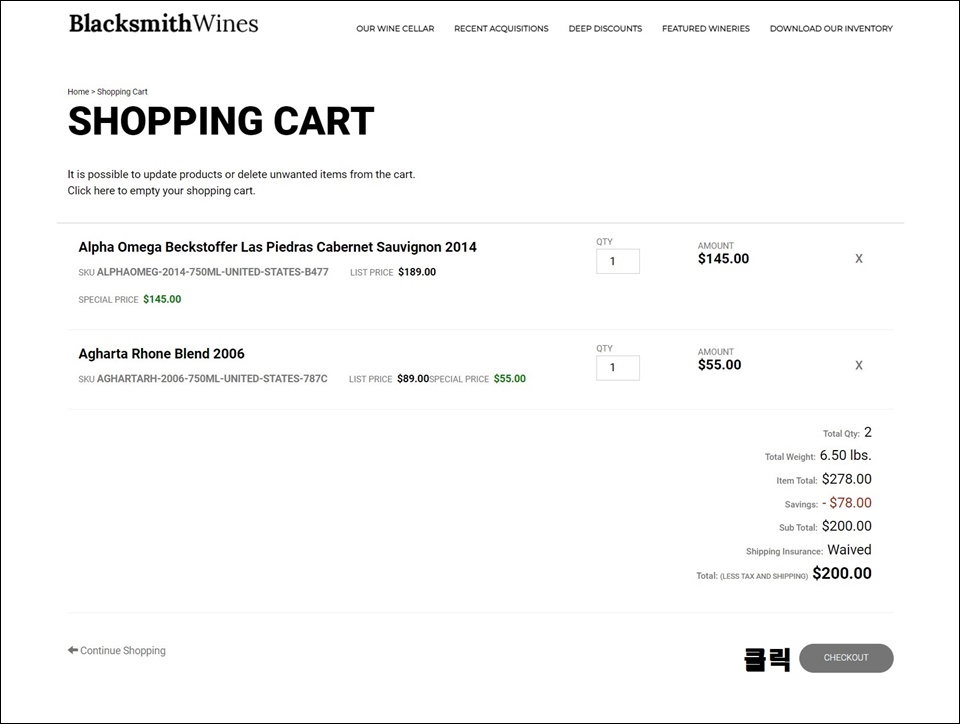The image size is (960, 724).
Task: Click the Blacksmith Wines logo
Action: click(163, 23)
